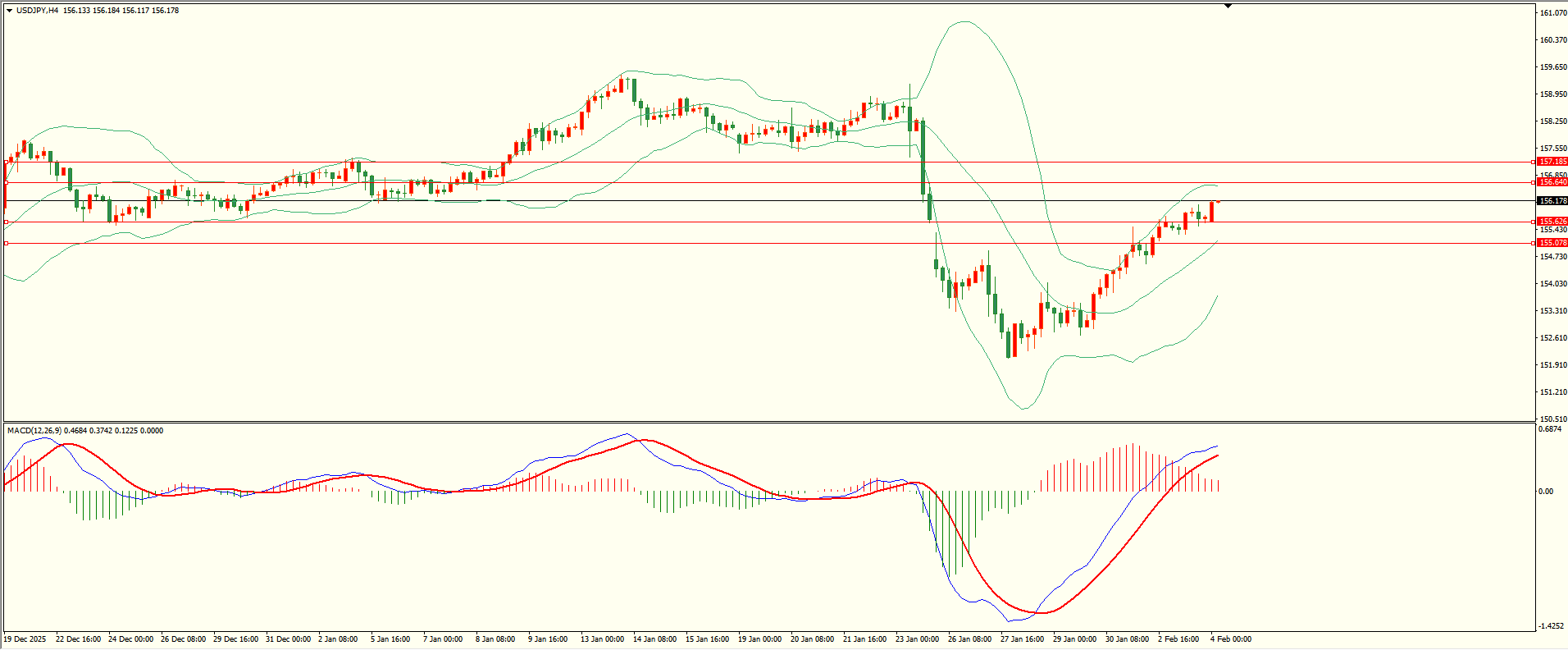The image size is (1568, 650).
Task: Grab right-side handle of the 155.626 line
Action: click(x=1534, y=222)
